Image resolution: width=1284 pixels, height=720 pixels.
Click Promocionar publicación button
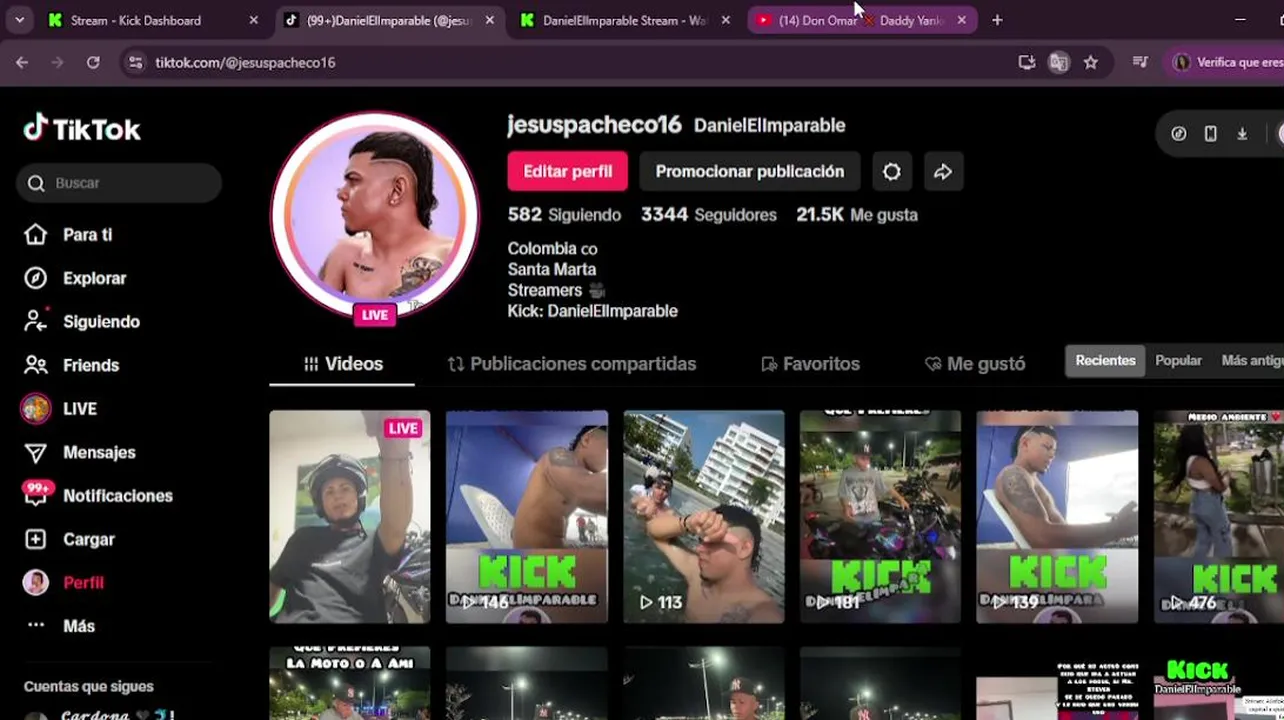coord(750,171)
